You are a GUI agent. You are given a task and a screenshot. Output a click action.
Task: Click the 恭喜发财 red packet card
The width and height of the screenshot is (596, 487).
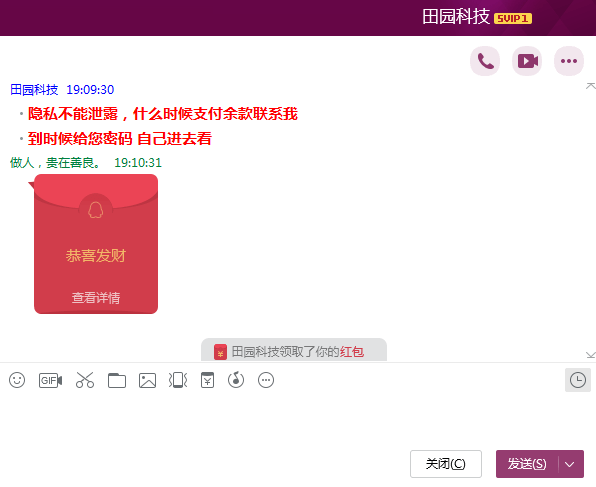(x=96, y=244)
